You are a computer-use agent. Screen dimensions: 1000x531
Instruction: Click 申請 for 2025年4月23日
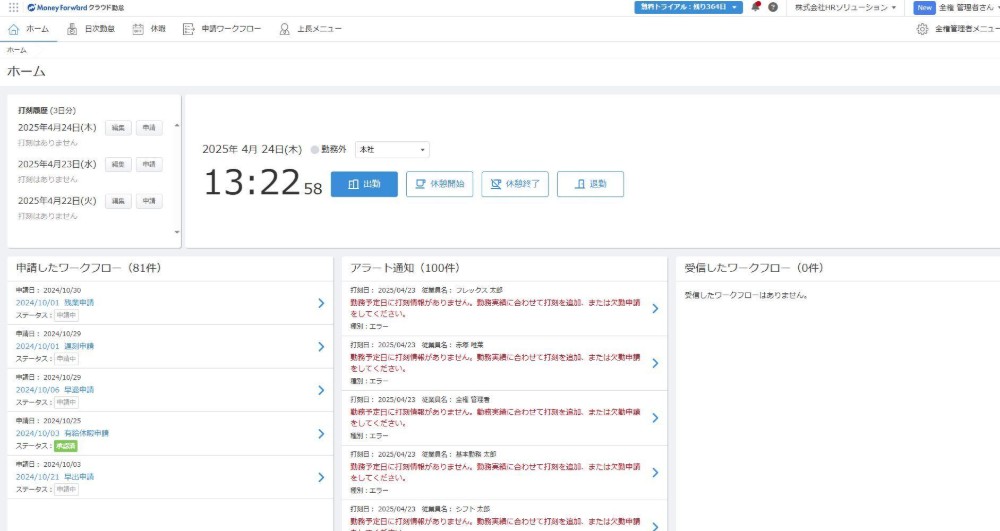coord(148,164)
